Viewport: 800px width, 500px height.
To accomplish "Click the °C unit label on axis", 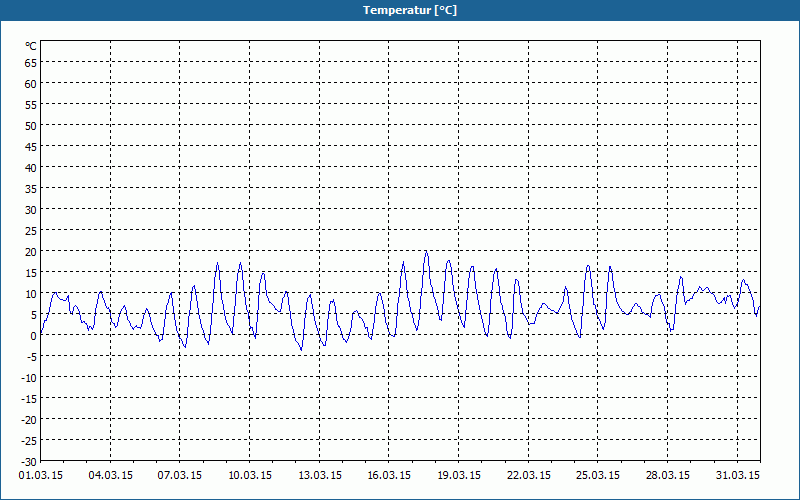I will 31,46.
